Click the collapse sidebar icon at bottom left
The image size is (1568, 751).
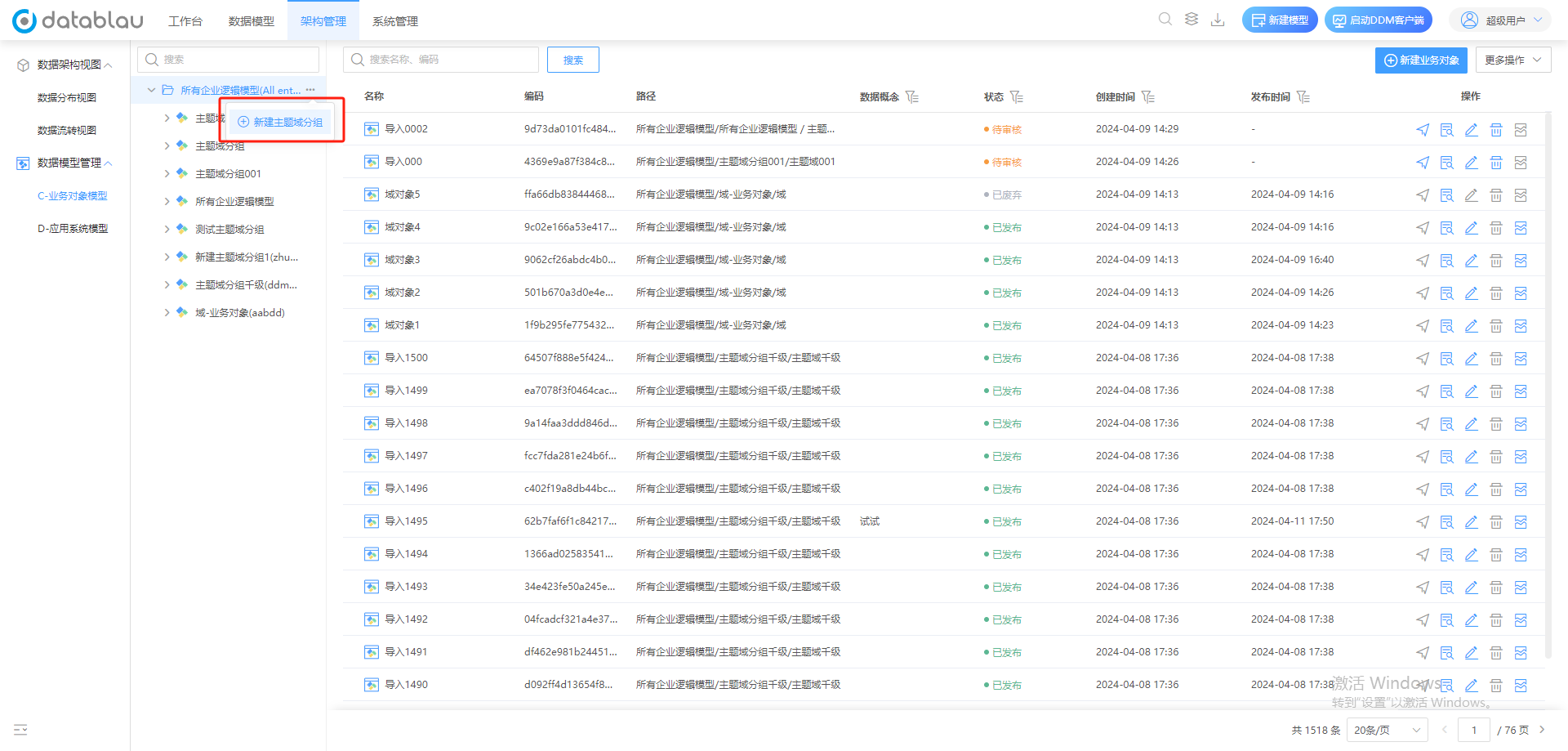pyautogui.click(x=20, y=729)
